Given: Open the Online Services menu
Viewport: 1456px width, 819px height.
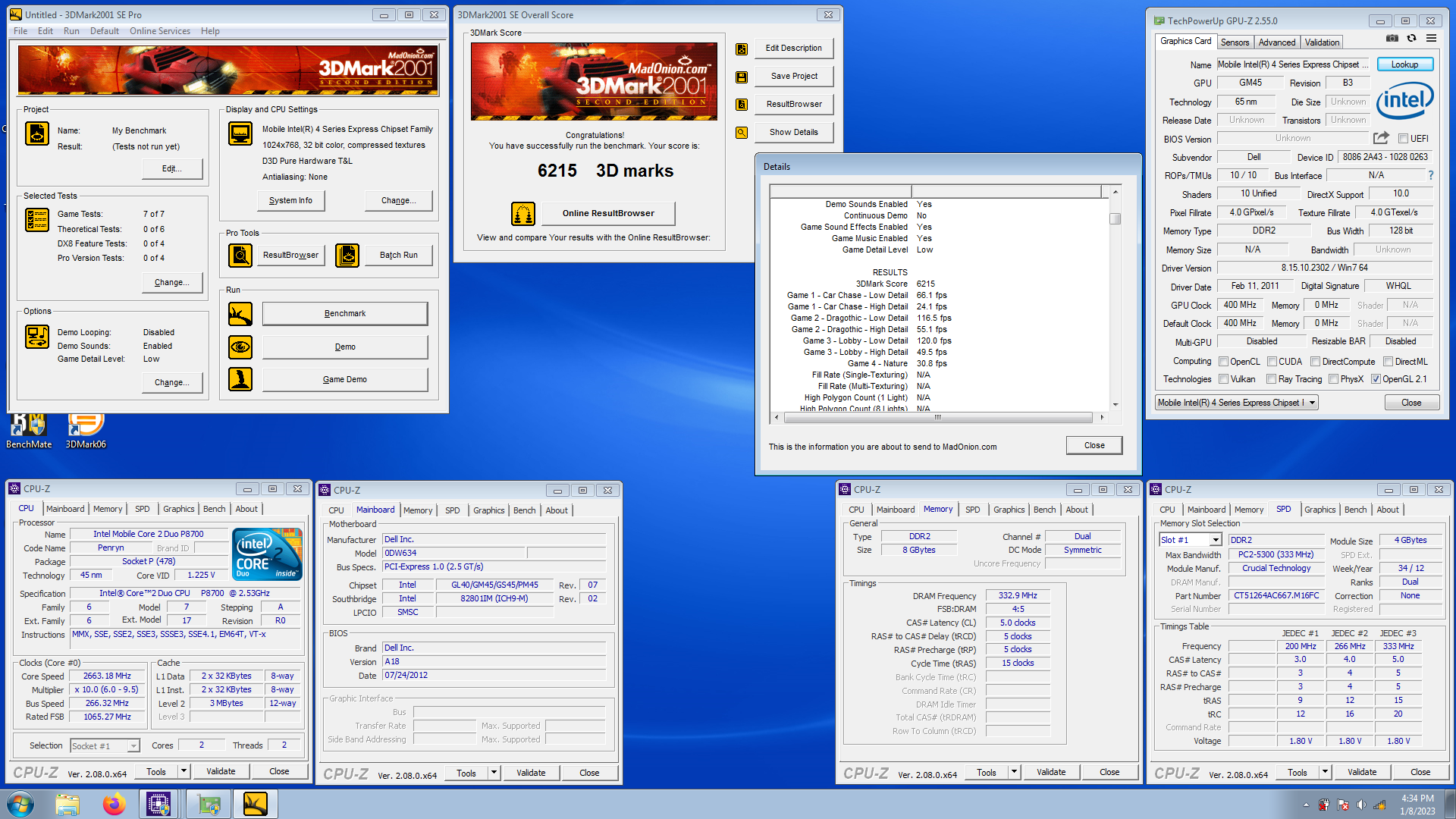Looking at the screenshot, I should click(160, 31).
